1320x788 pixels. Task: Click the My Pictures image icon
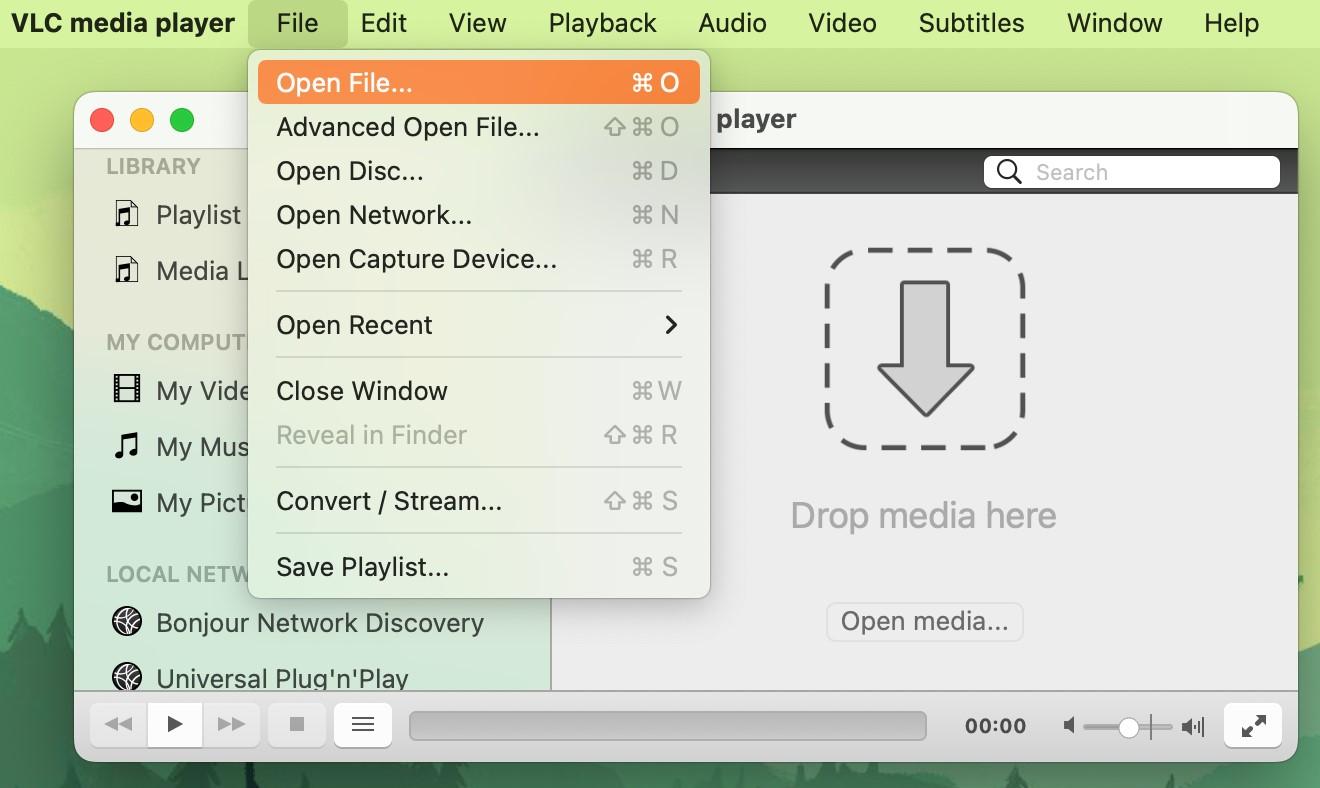point(127,501)
